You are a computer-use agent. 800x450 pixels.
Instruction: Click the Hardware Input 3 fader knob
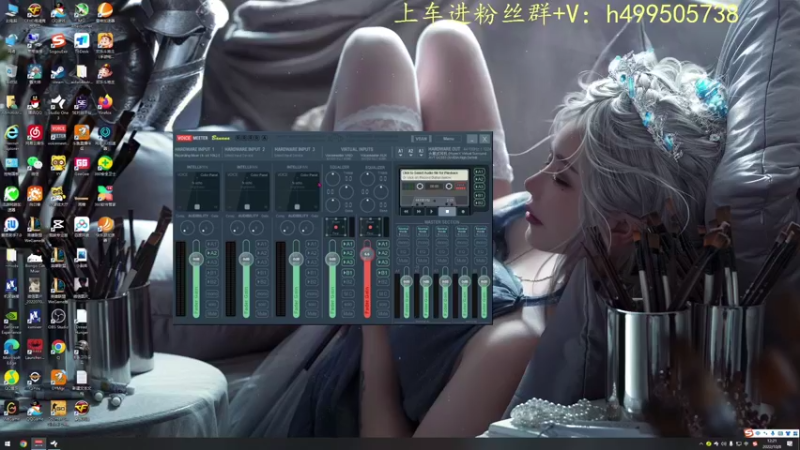click(296, 259)
